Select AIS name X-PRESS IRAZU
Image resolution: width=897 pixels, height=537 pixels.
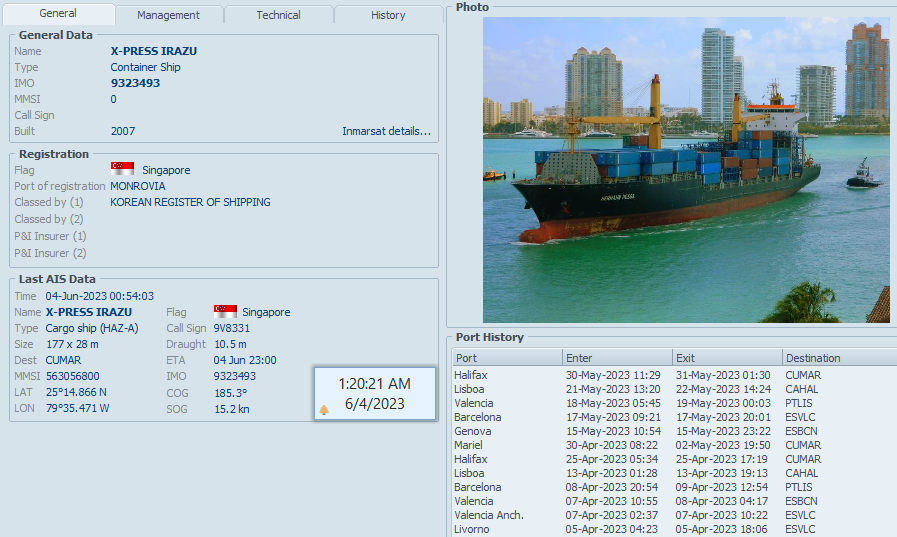89,312
